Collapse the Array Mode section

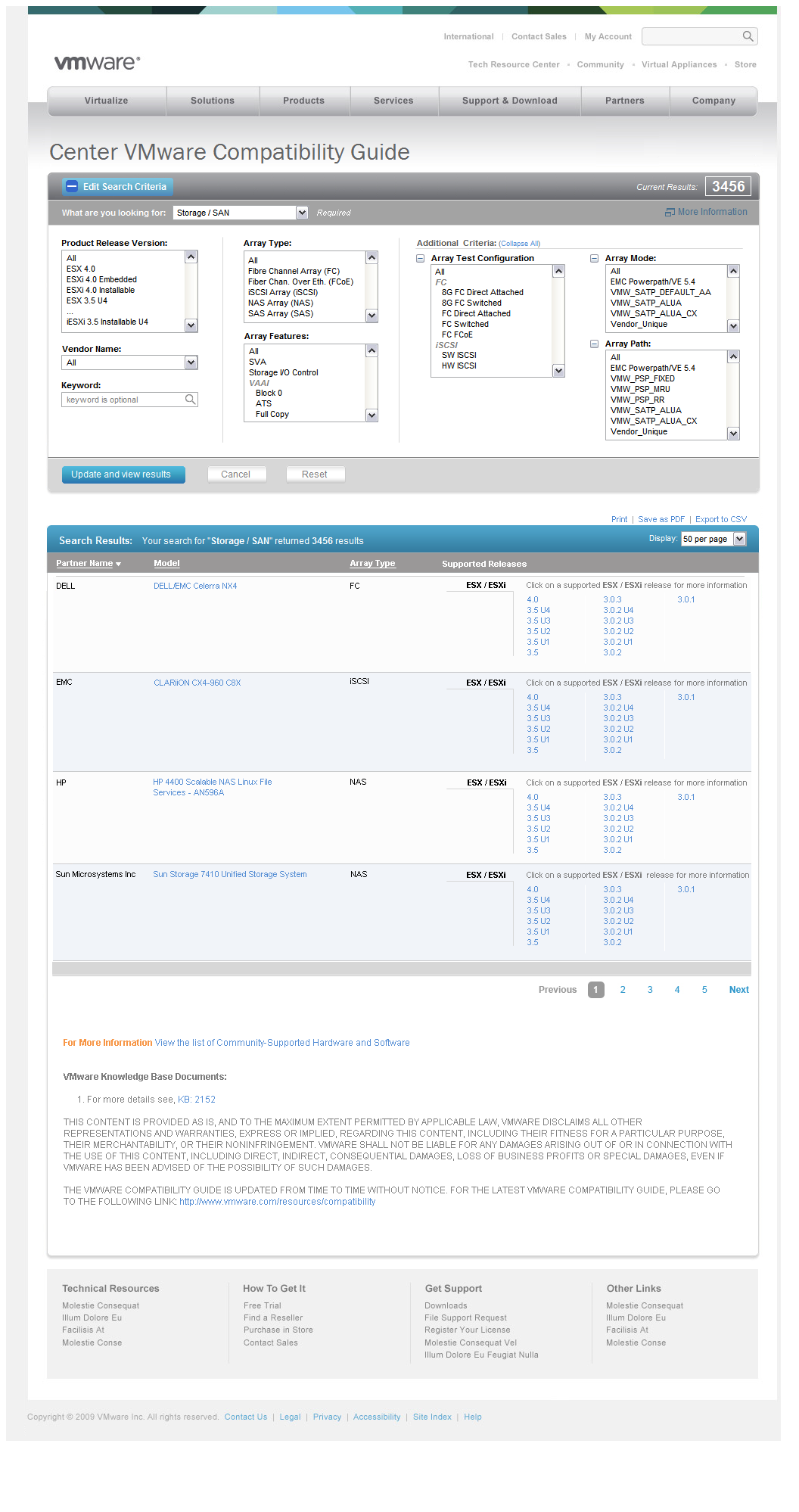pos(595,259)
